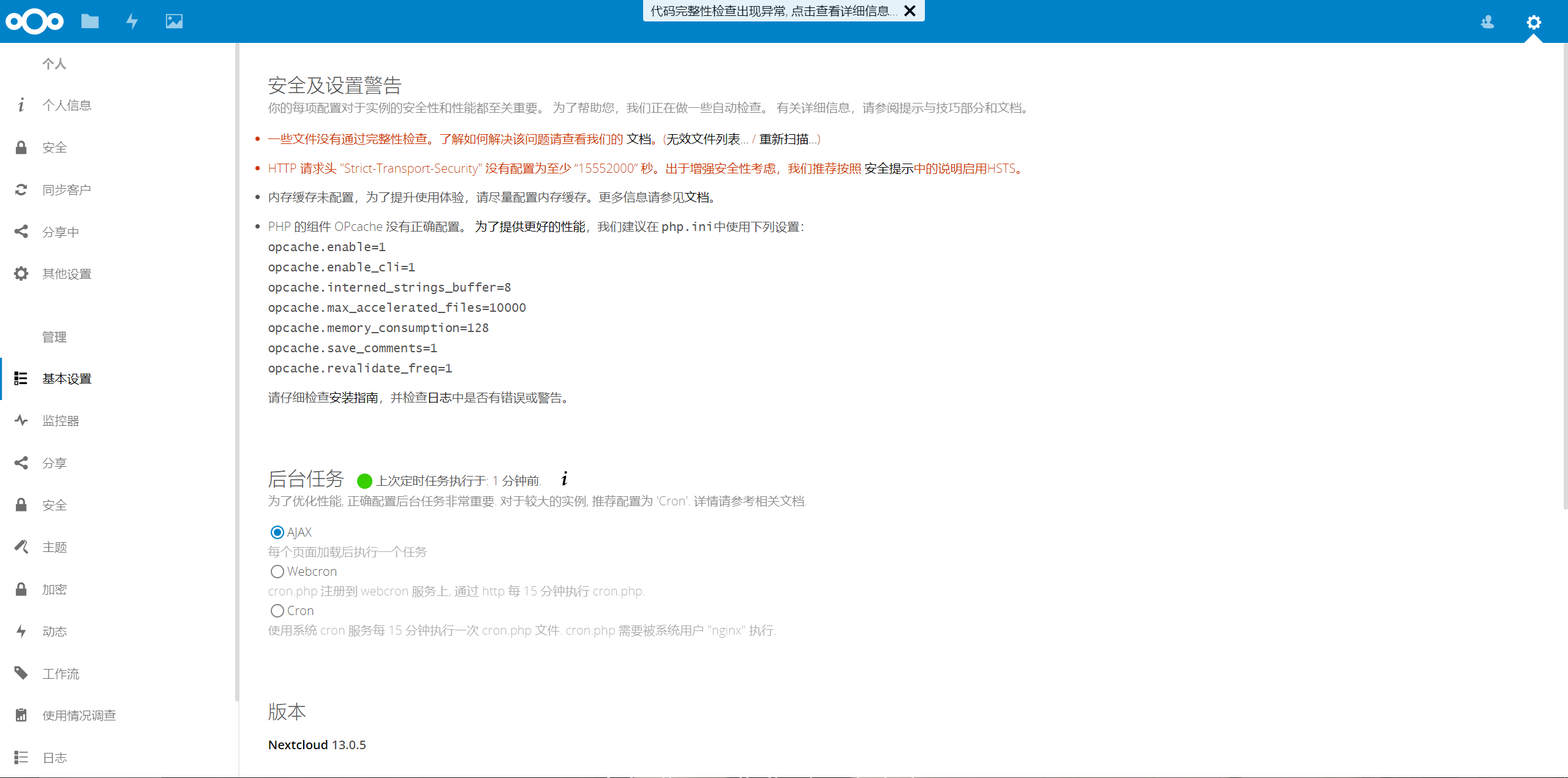
Task: Open 监控器 in the admin sidebar
Action: 61,421
